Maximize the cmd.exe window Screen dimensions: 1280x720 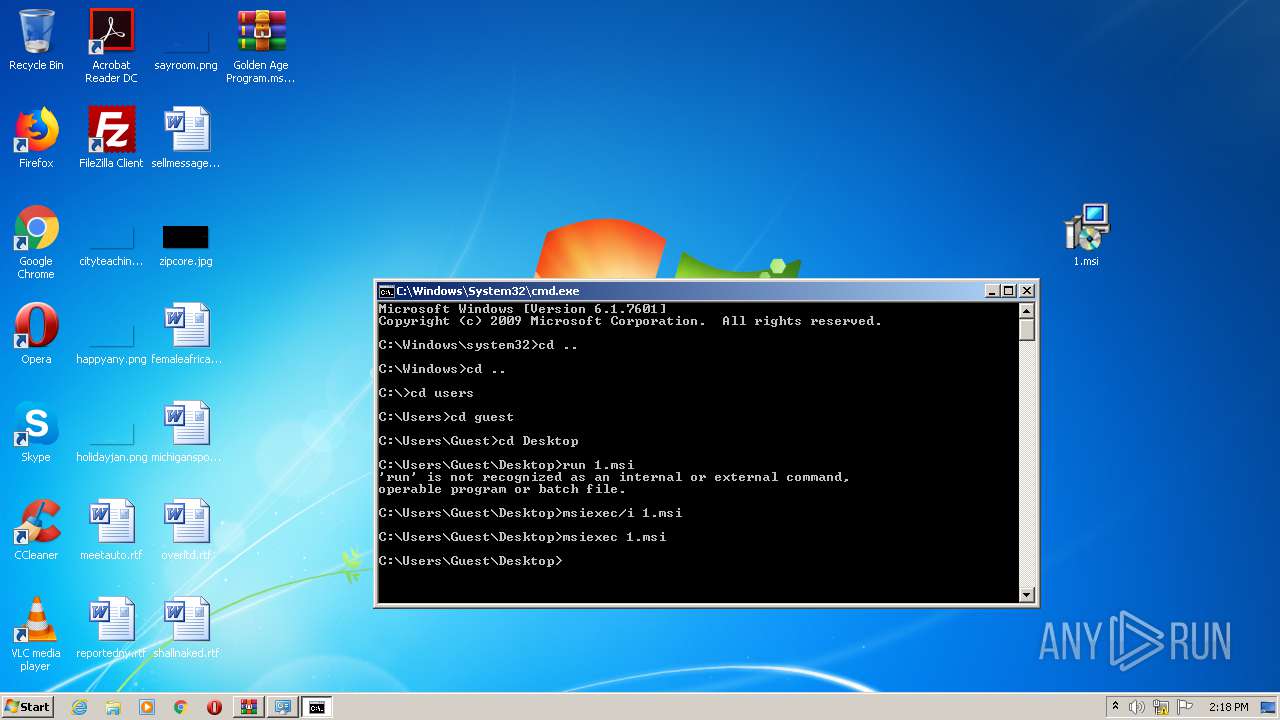(x=1008, y=291)
